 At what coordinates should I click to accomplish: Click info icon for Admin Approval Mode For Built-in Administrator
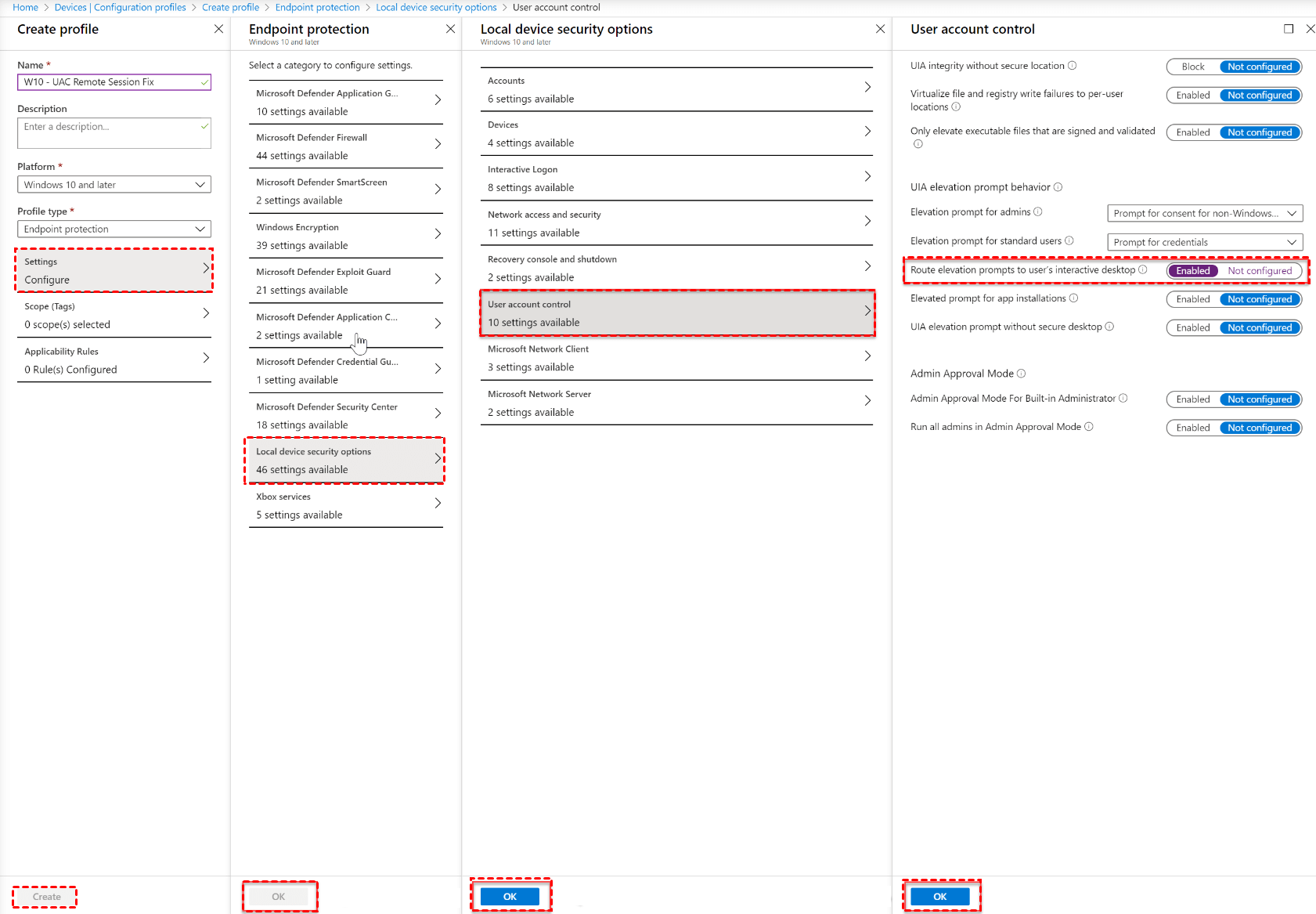coord(1123,399)
